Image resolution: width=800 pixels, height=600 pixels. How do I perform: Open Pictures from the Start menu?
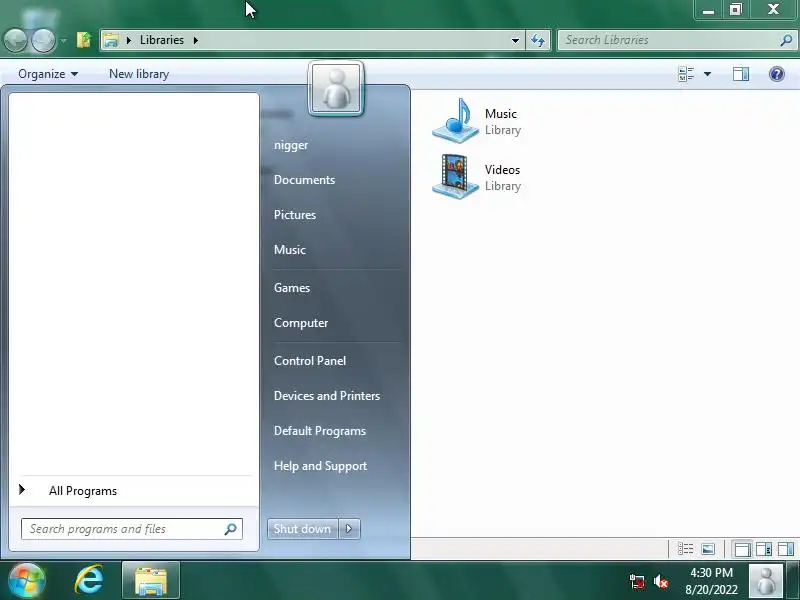295,215
